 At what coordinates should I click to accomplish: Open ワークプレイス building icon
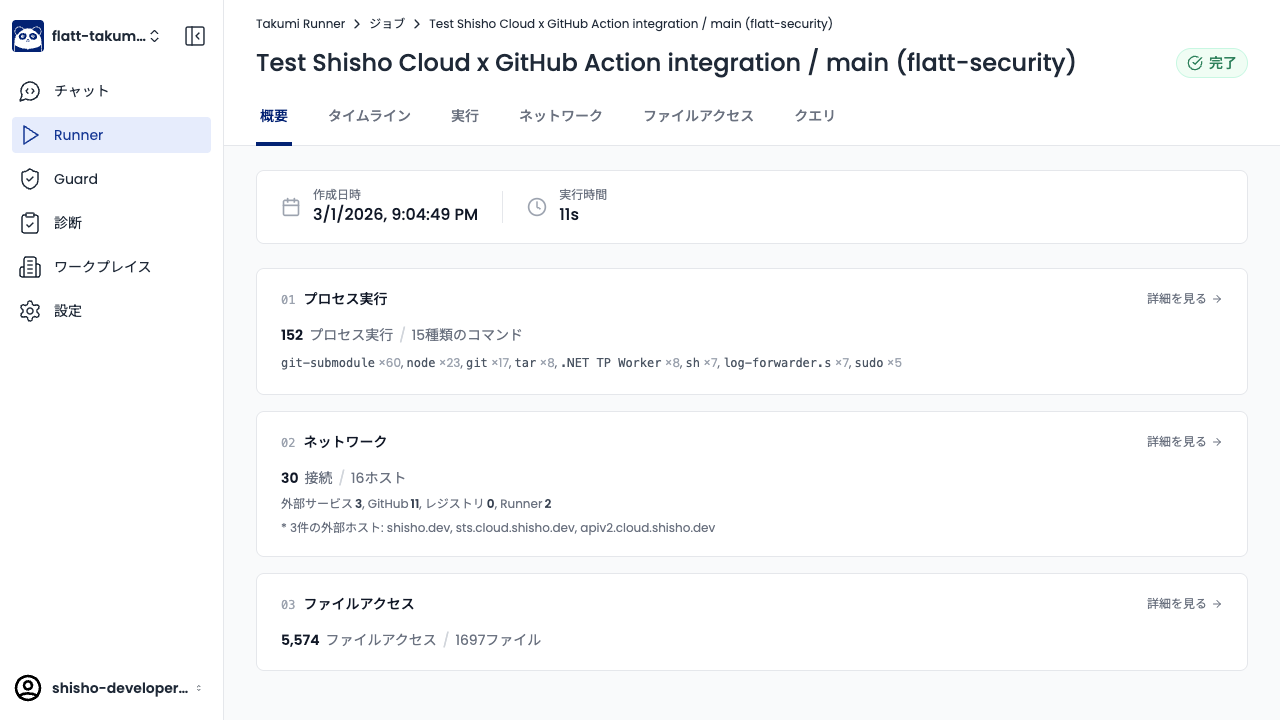[x=30, y=267]
